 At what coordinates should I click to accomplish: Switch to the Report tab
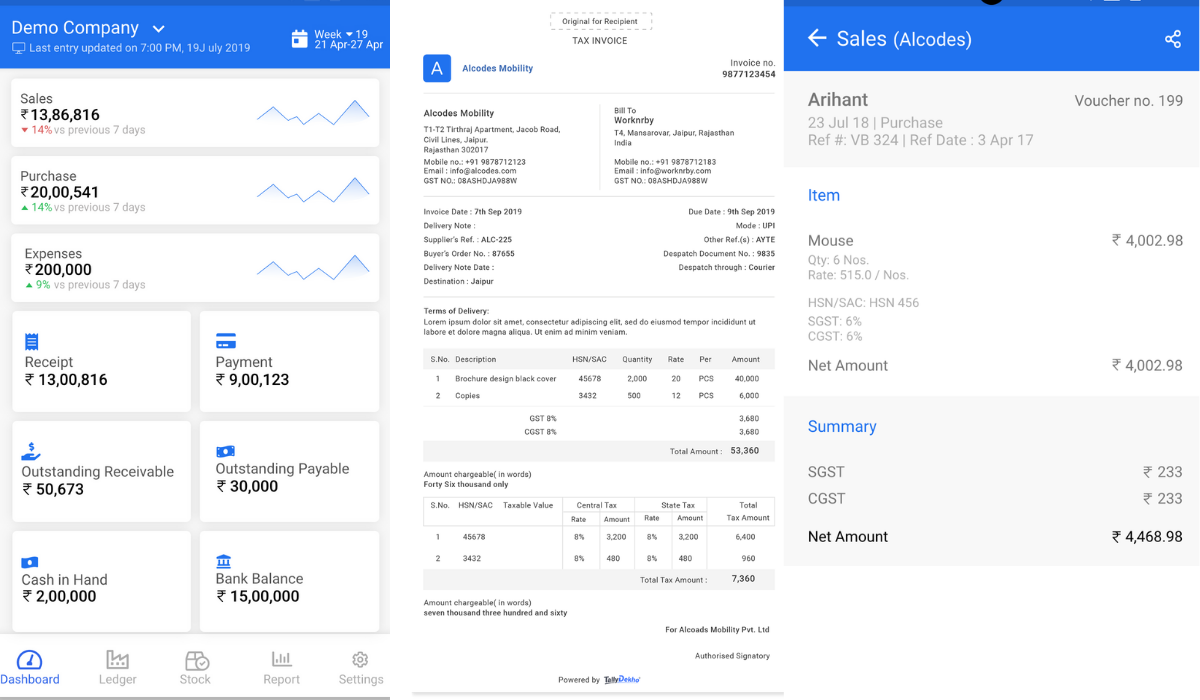pyautogui.click(x=281, y=668)
